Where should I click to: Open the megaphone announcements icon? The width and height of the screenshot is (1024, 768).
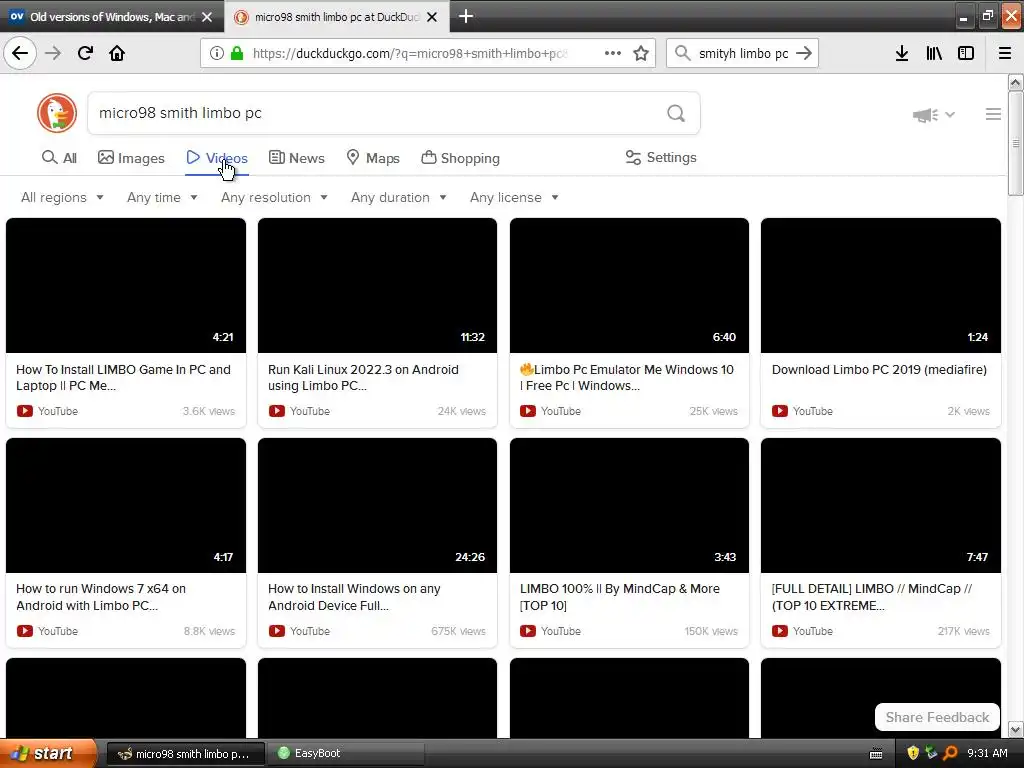coord(925,115)
